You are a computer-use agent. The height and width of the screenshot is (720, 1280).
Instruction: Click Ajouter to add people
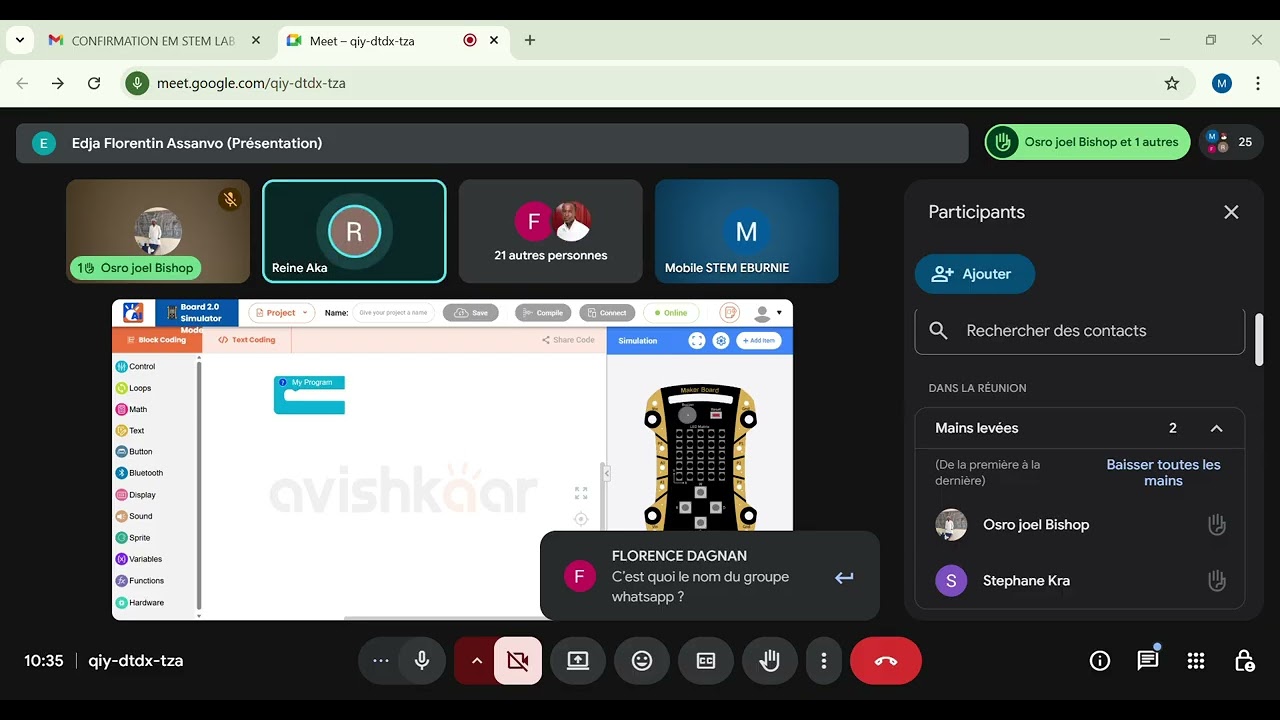pyautogui.click(x=974, y=274)
